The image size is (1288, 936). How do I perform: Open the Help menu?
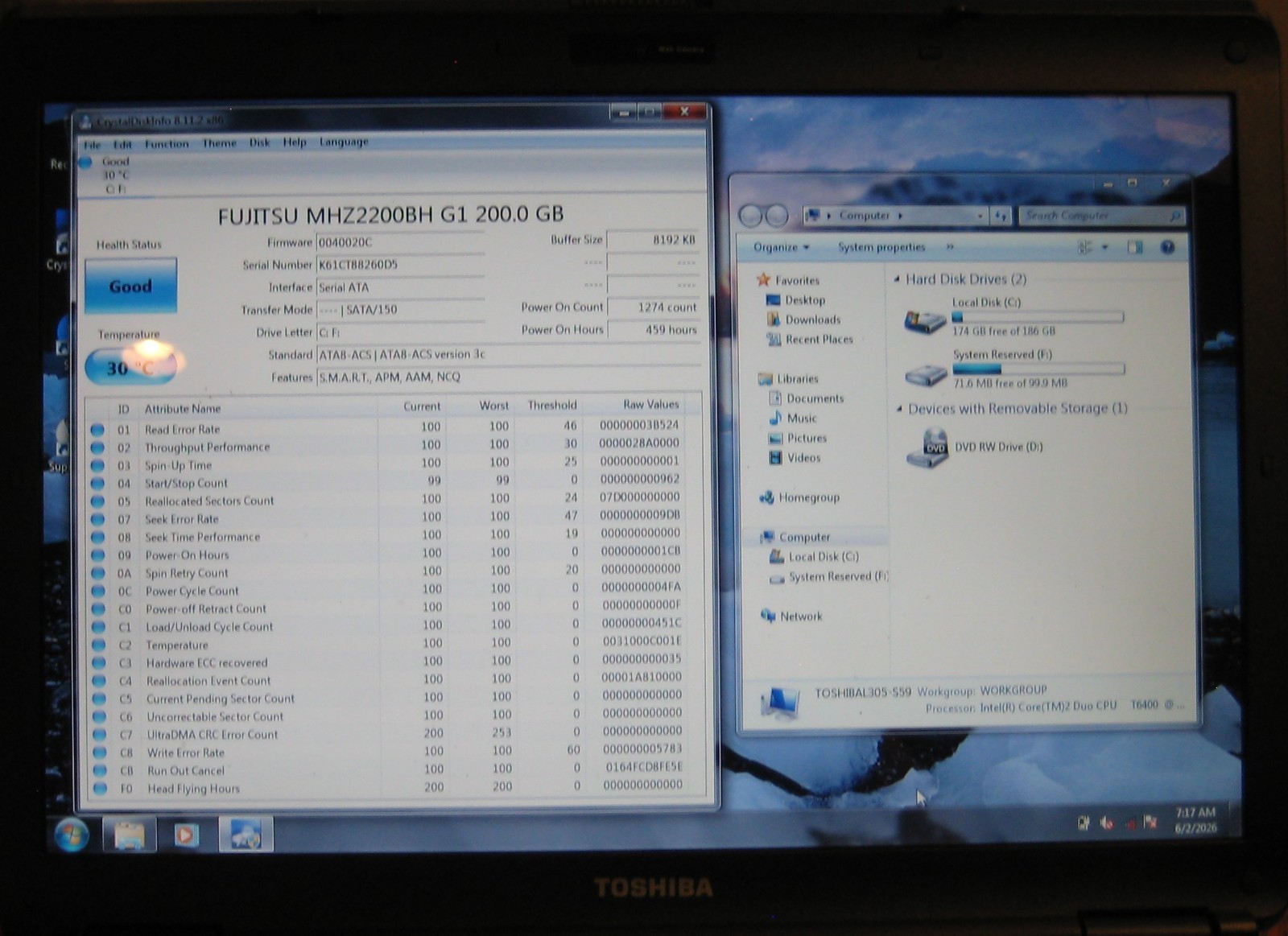[x=295, y=142]
